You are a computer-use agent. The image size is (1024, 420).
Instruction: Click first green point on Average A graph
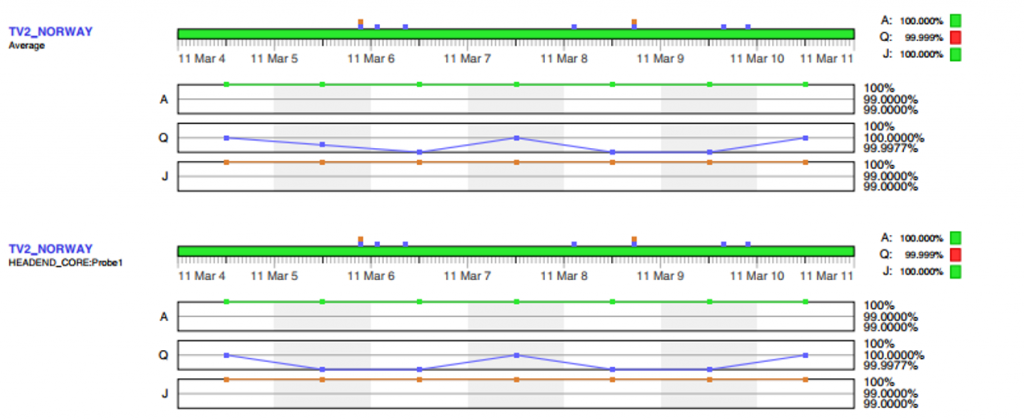(x=227, y=85)
